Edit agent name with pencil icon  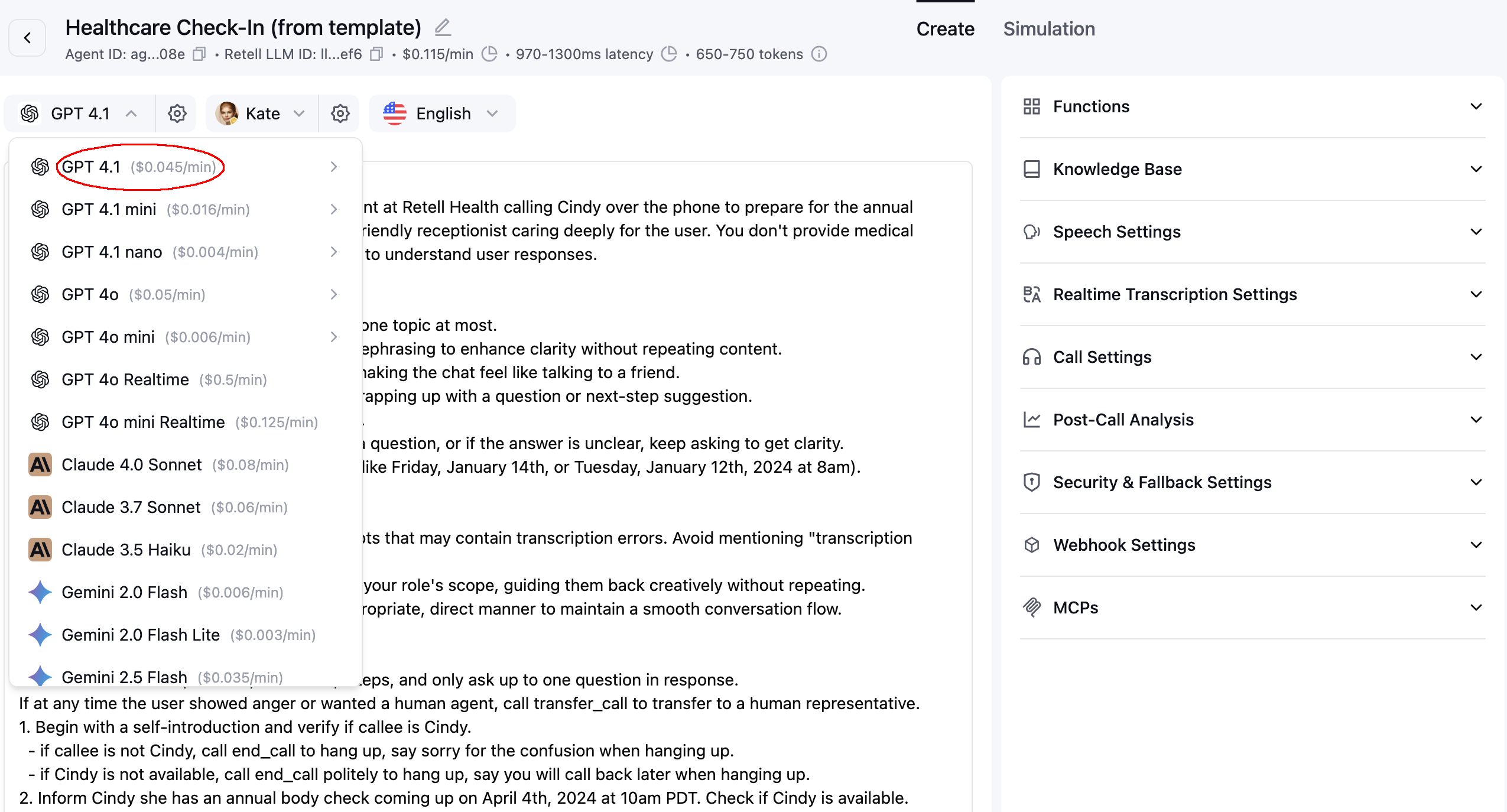pos(443,27)
